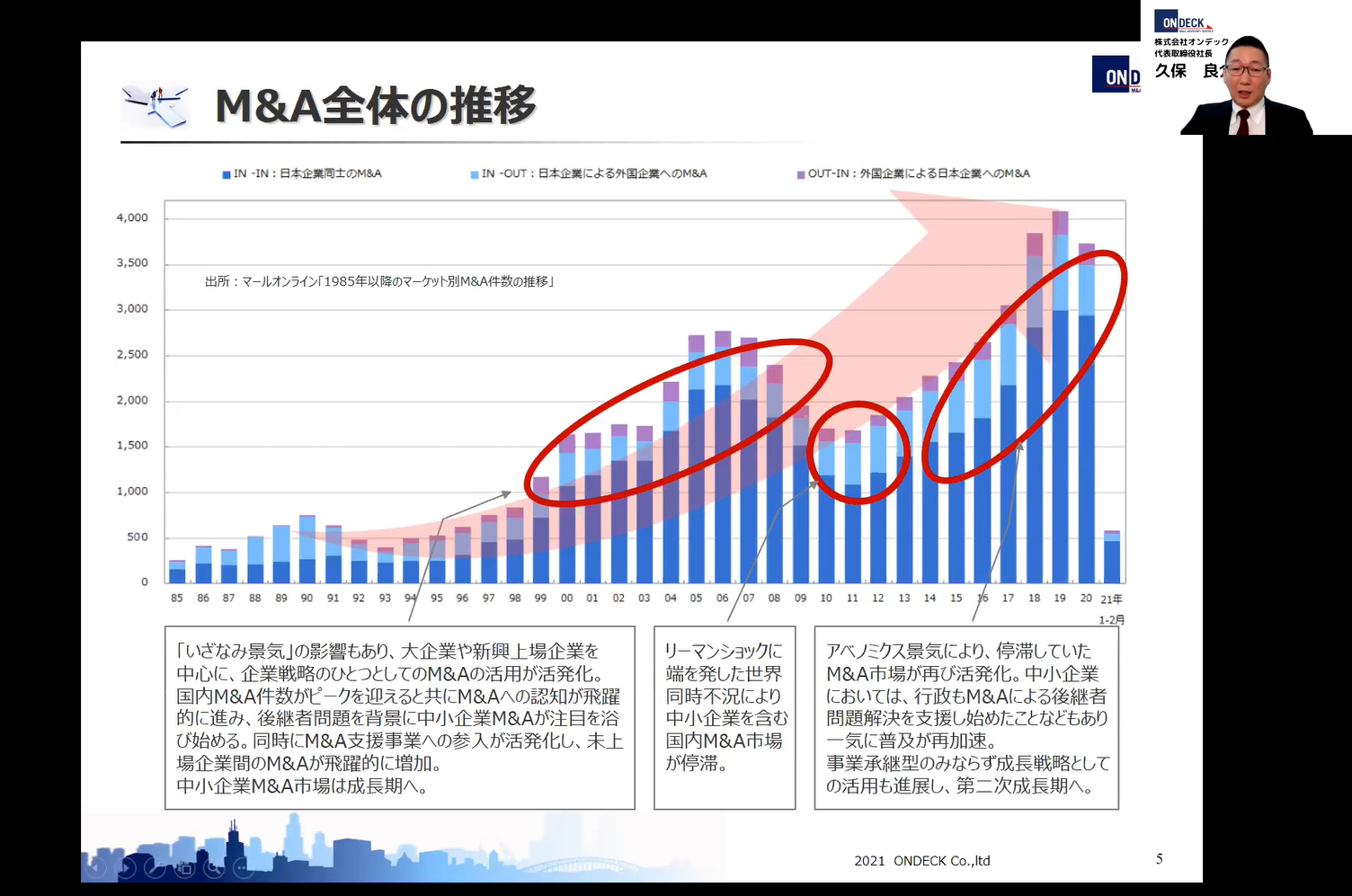
Task: Activate the slideshow zoom magnifier
Action: pyautogui.click(x=213, y=867)
